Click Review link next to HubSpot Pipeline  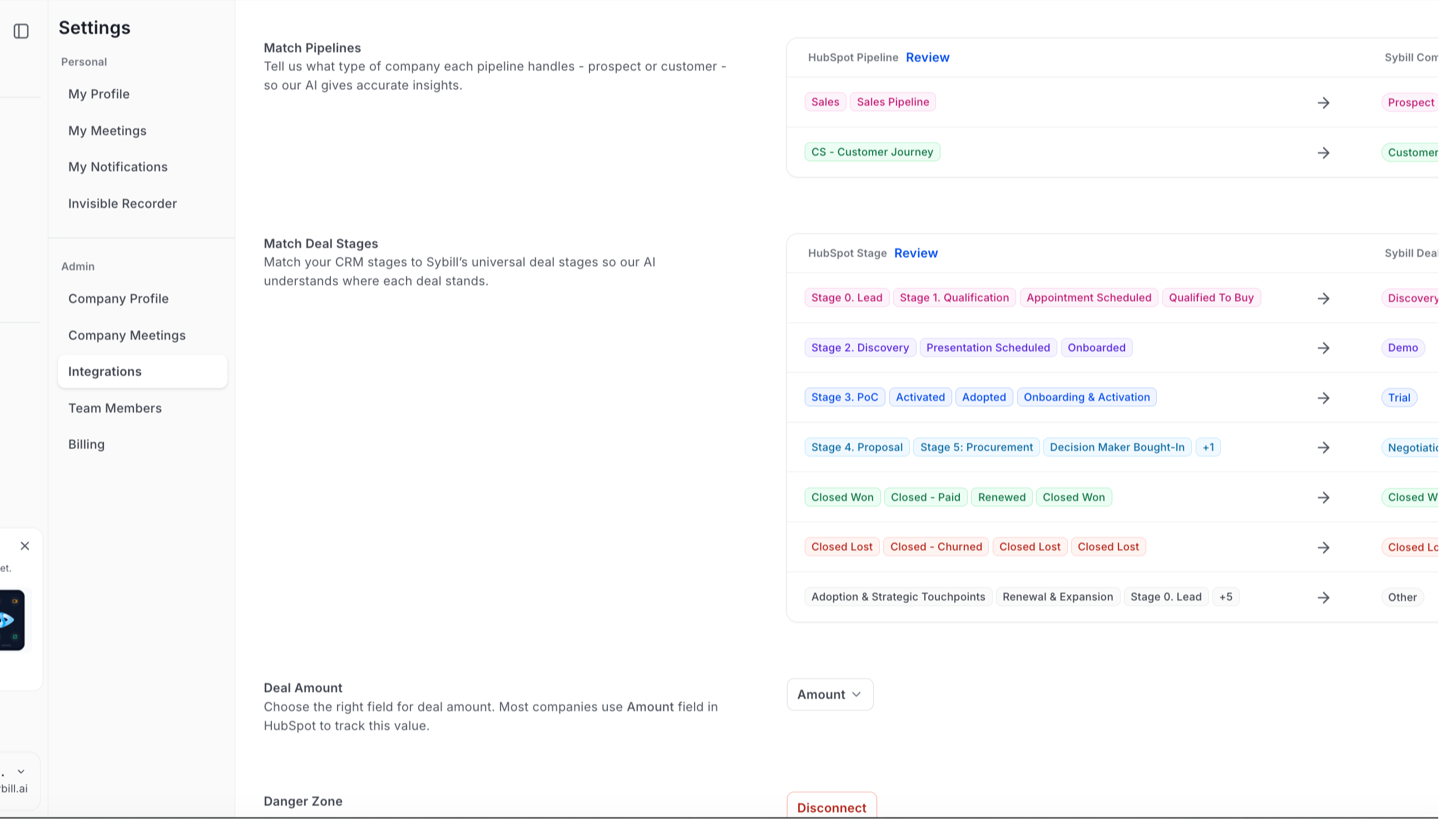click(928, 57)
